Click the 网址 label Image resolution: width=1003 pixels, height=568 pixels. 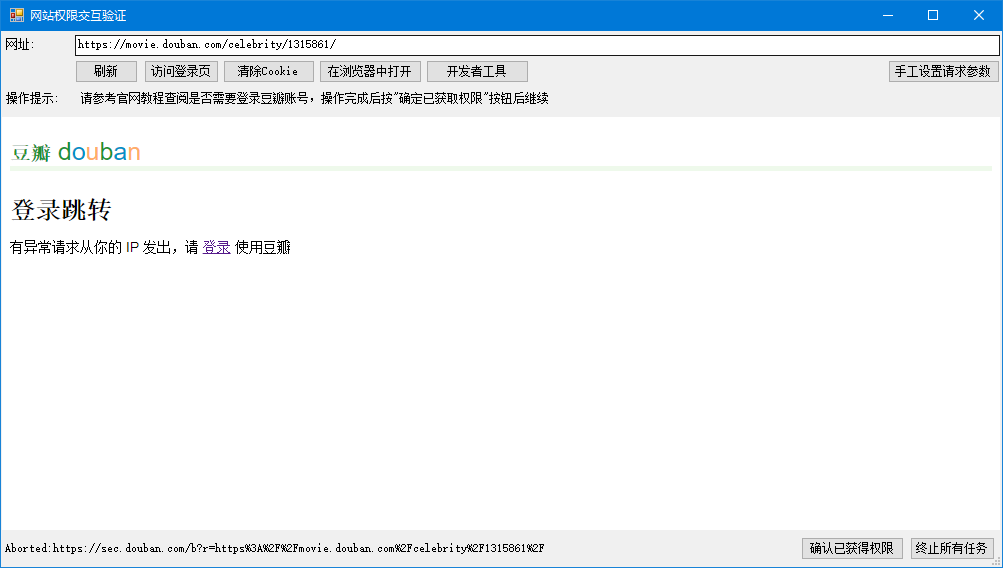pyautogui.click(x=20, y=45)
